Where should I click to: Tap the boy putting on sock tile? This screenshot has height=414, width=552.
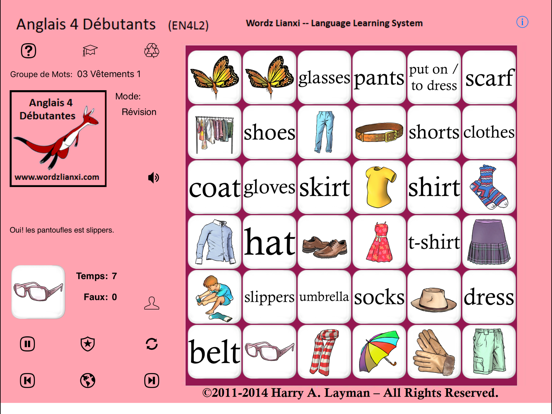[214, 297]
